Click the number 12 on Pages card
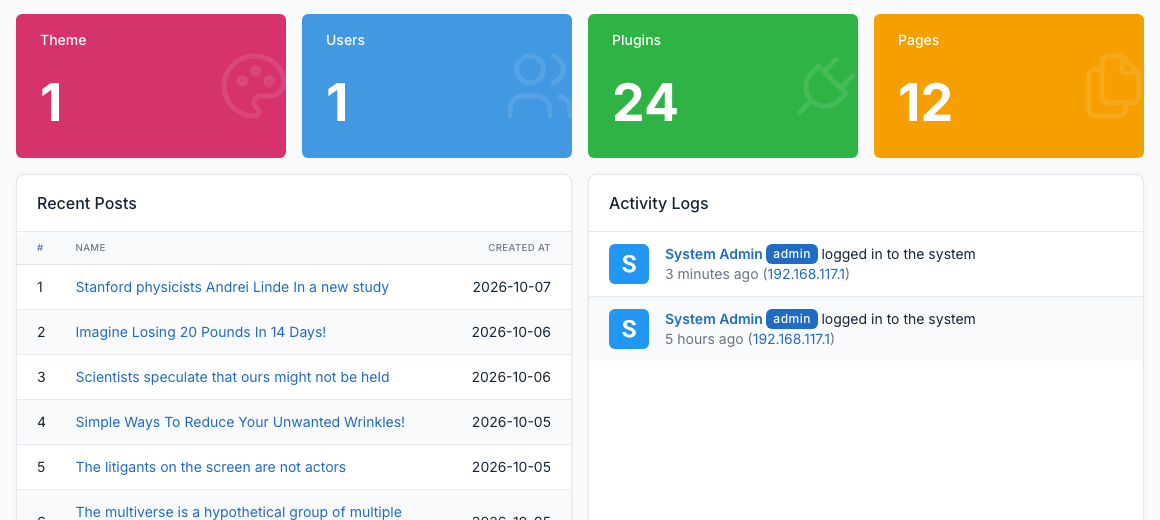1160x520 pixels. (x=925, y=103)
